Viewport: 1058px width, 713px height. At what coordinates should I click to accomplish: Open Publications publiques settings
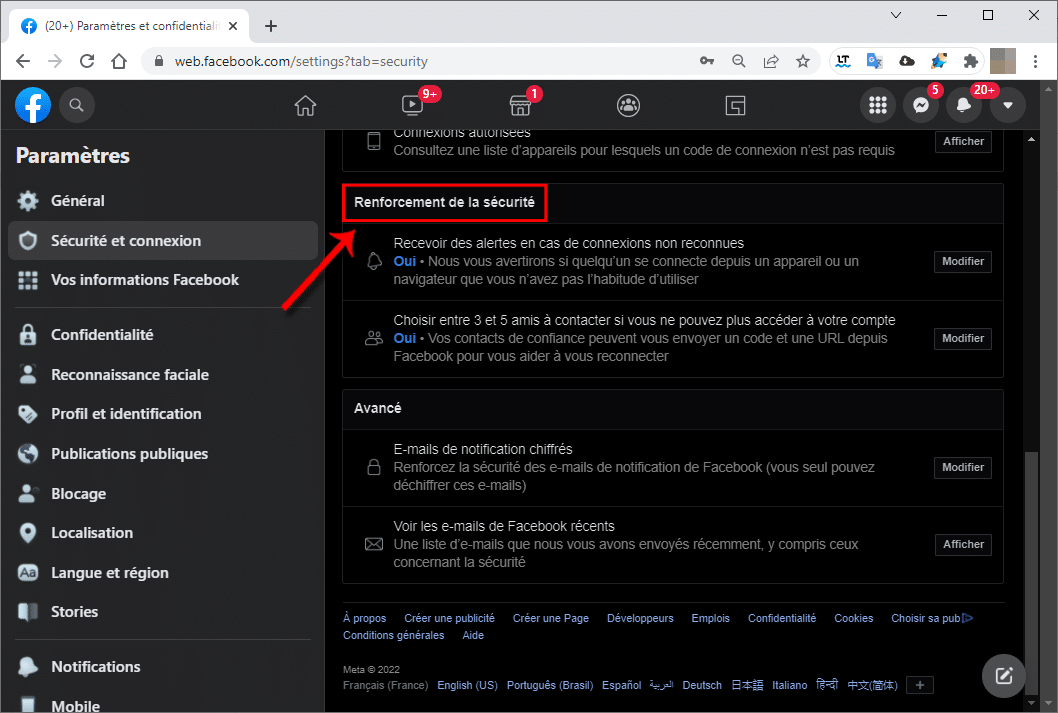[163, 454]
